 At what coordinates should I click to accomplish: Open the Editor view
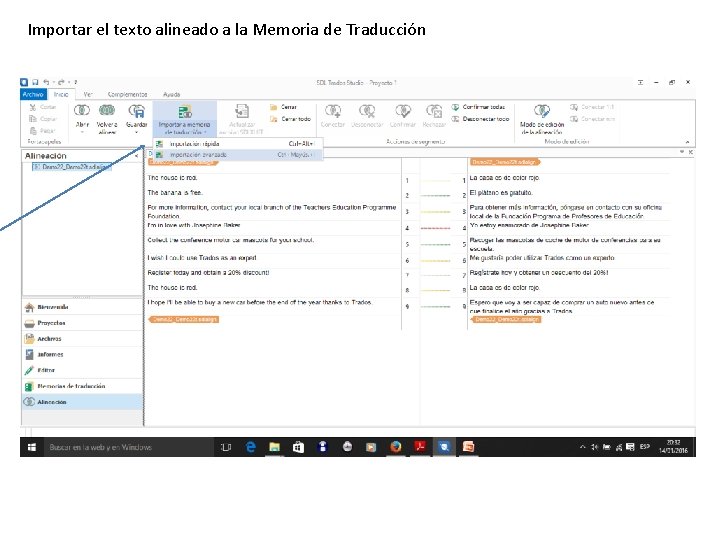tap(82, 370)
